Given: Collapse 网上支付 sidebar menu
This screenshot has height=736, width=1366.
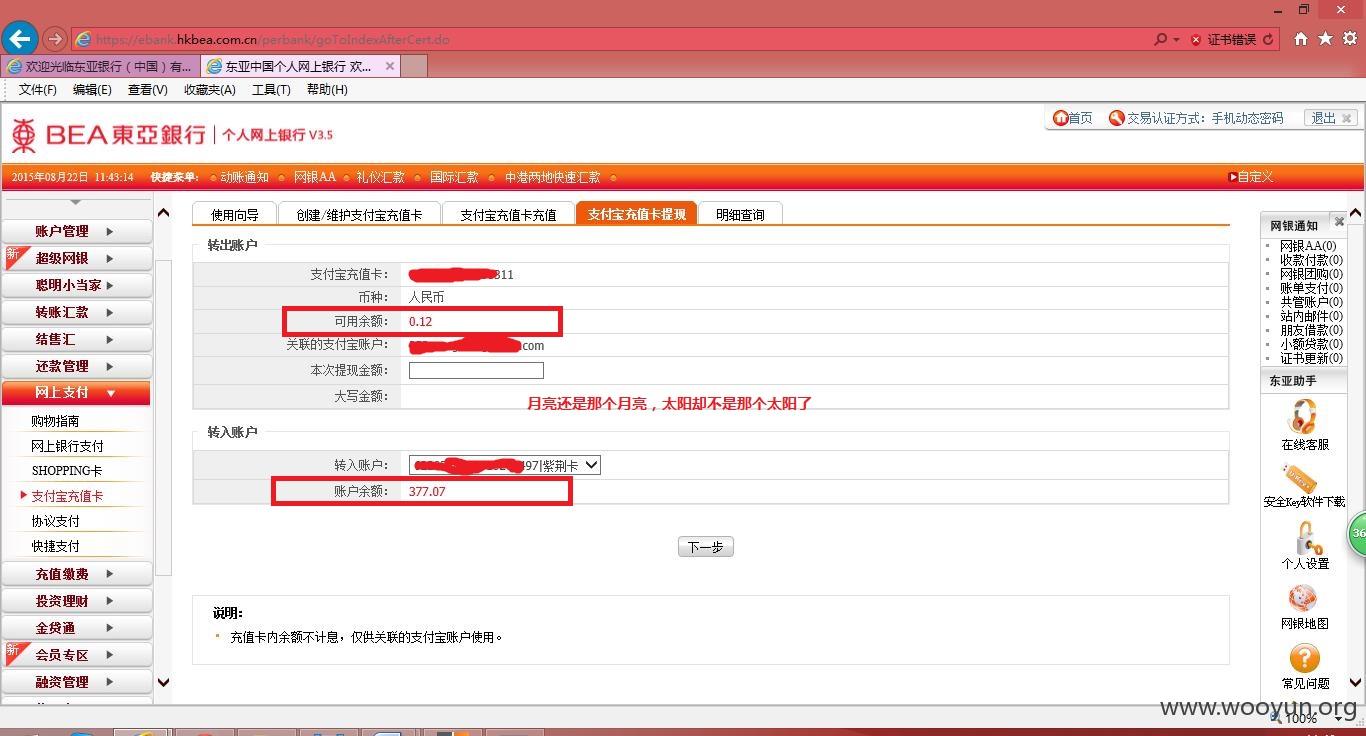Looking at the screenshot, I should click(76, 393).
